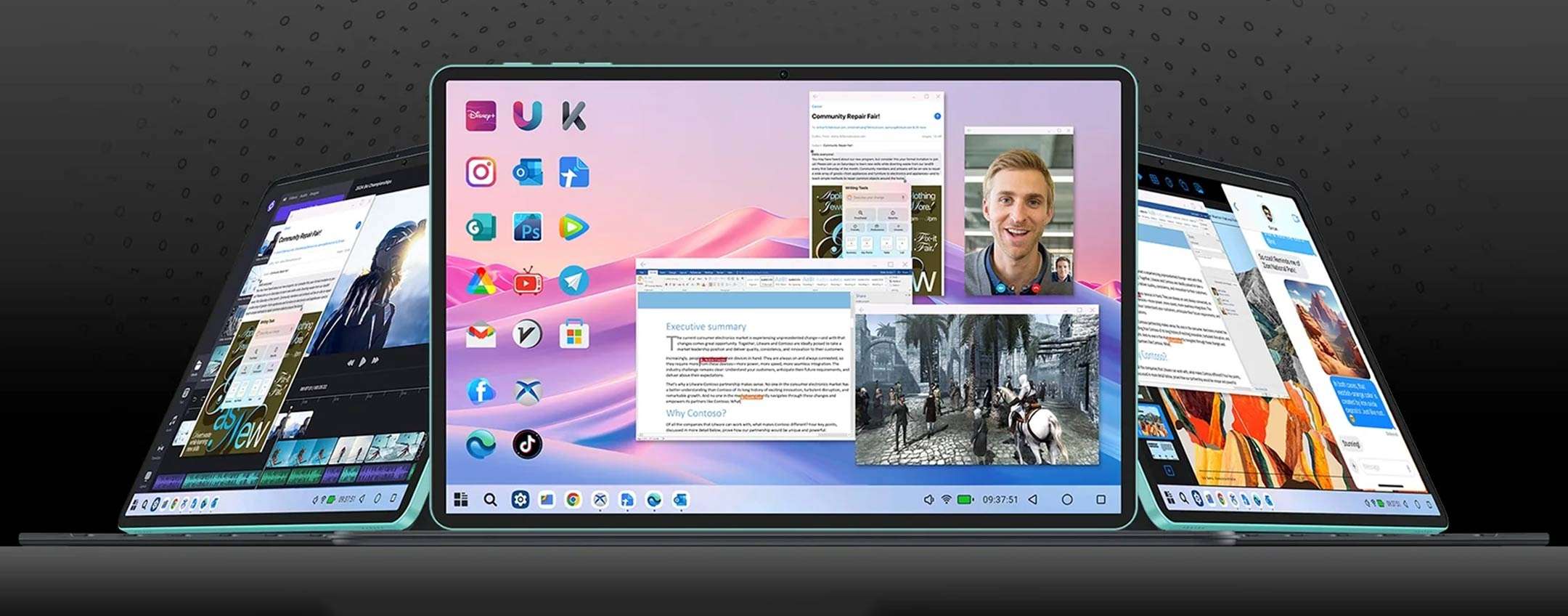
Task: Open Settings gear in the center tablet taskbar
Action: coord(520,500)
